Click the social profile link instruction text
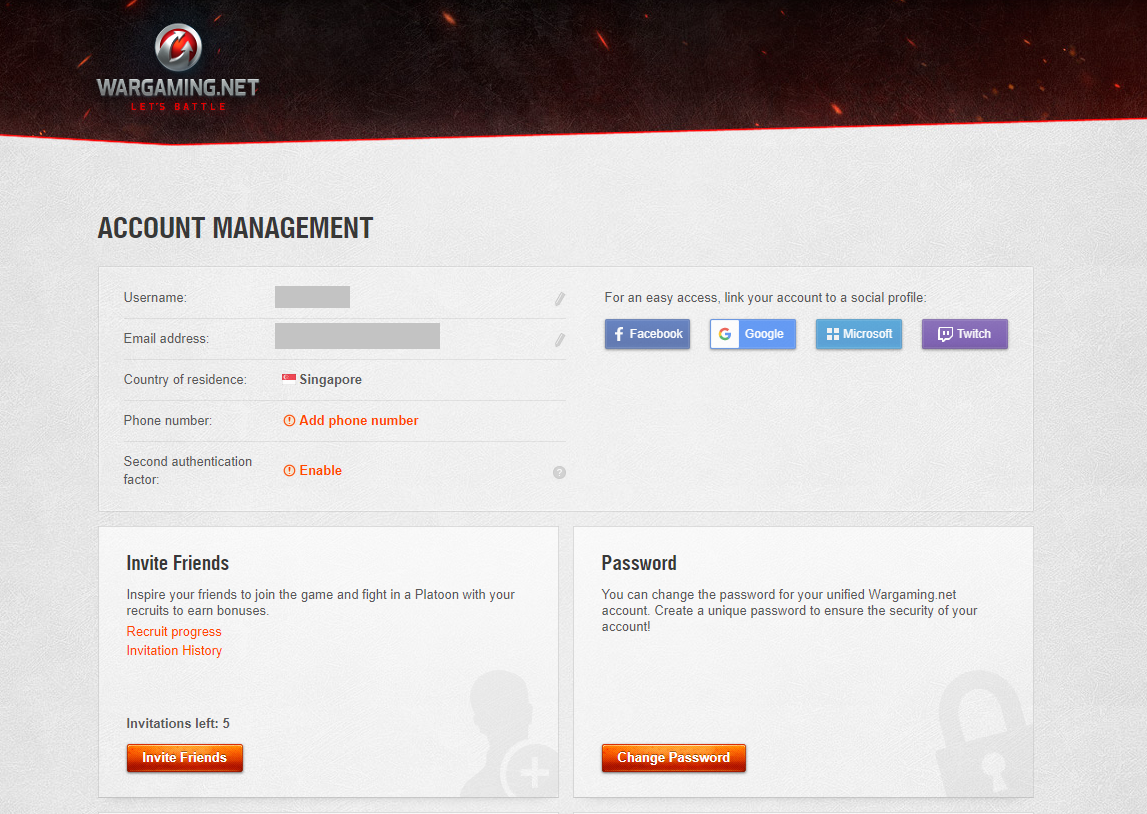The image size is (1147, 814). click(x=765, y=298)
